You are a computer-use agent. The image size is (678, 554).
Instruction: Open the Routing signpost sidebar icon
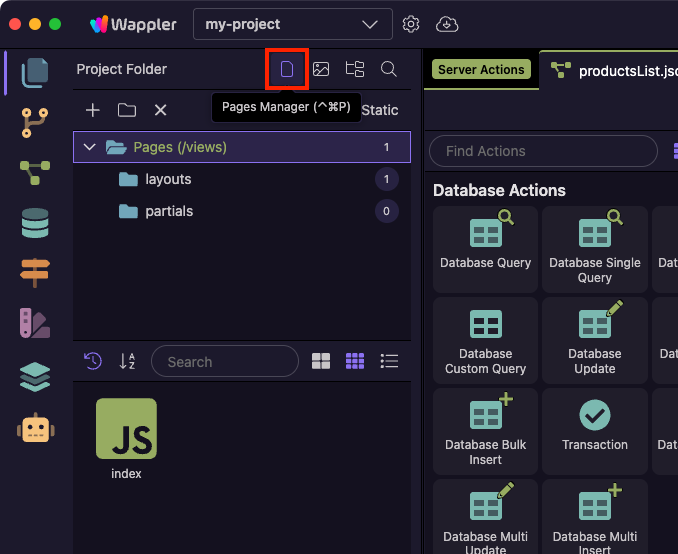(x=35, y=272)
